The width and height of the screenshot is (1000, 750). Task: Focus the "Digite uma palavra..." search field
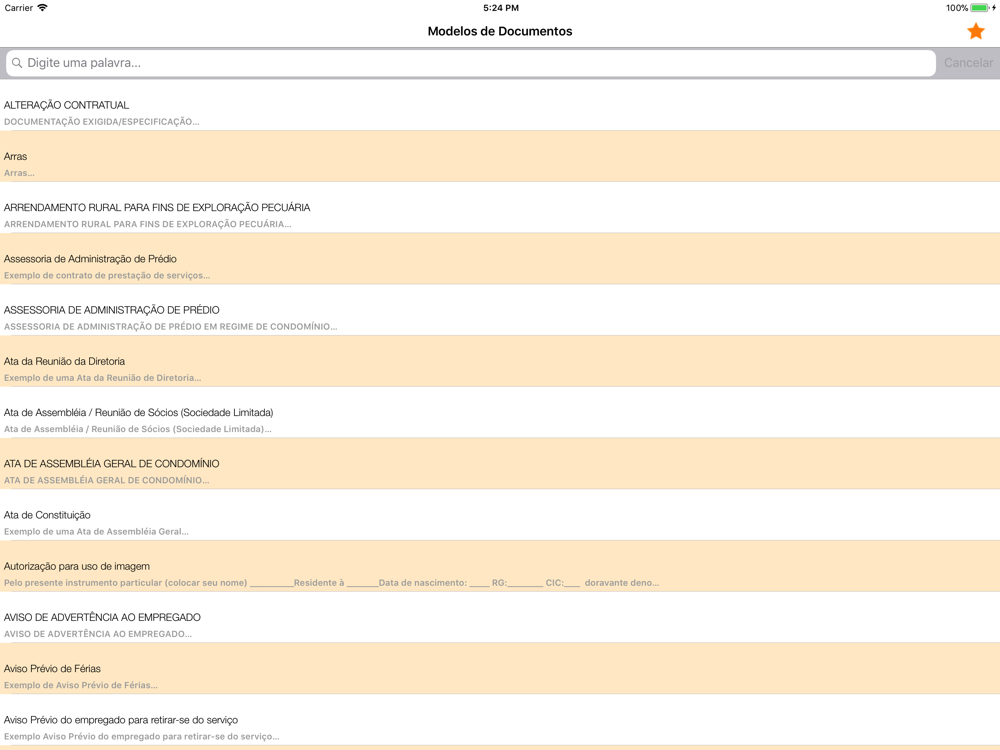tap(471, 63)
